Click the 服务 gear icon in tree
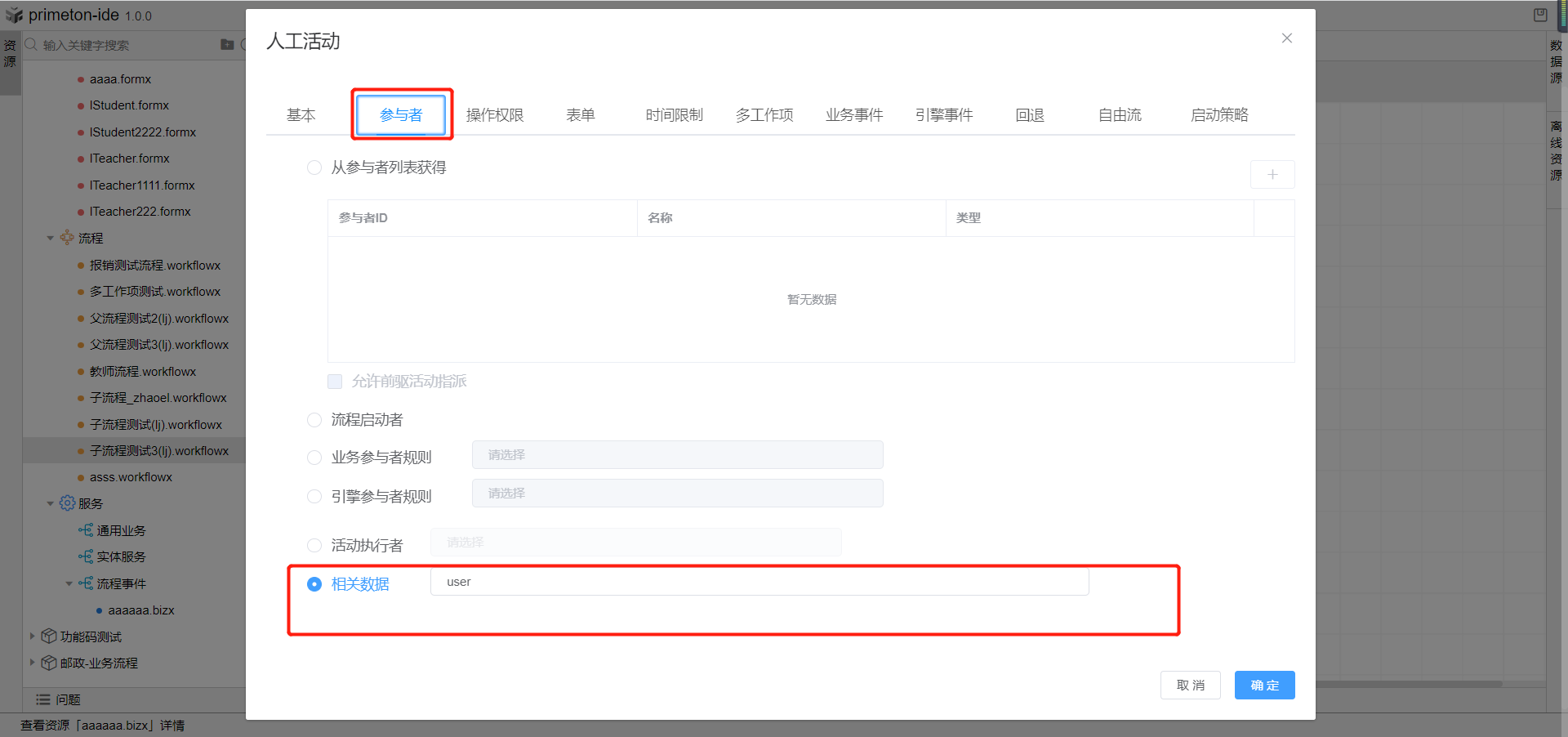 tap(67, 503)
